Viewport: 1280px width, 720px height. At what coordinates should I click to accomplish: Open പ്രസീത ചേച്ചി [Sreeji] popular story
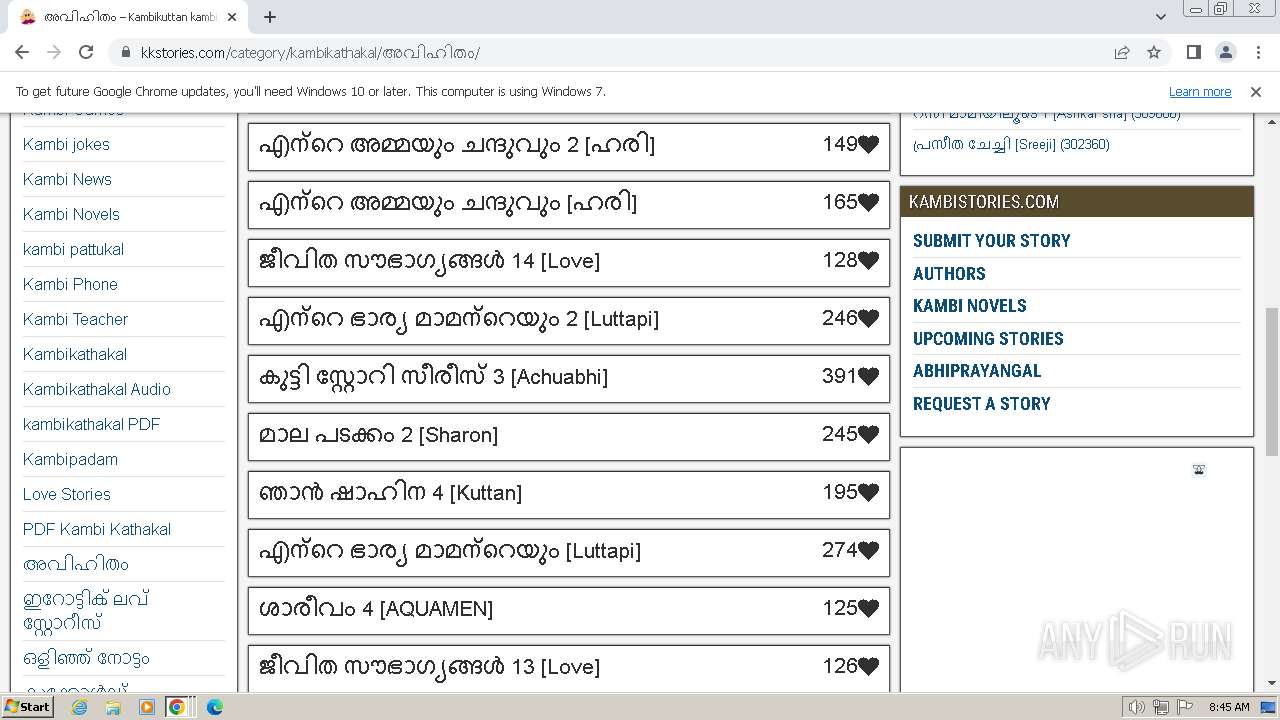[1011, 144]
